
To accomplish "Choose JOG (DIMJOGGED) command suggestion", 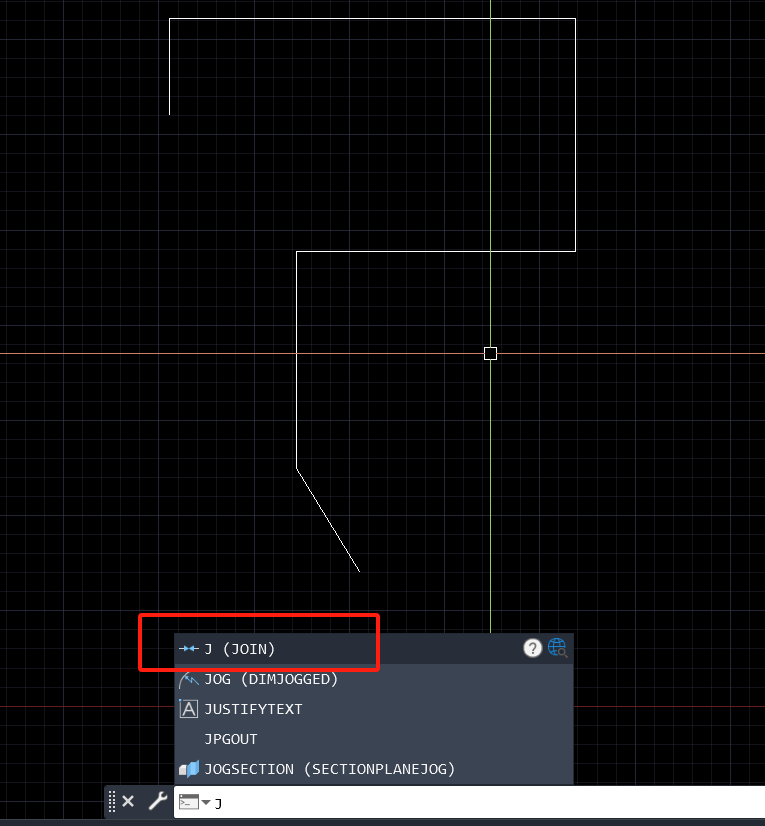I will 271,679.
